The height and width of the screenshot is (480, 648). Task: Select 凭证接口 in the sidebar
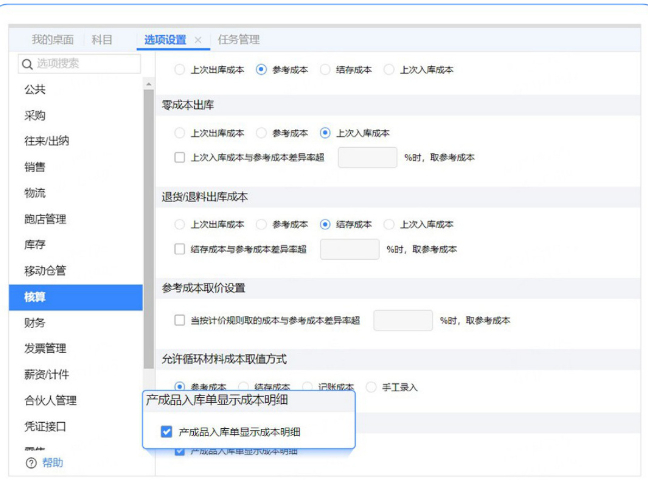click(x=45, y=426)
